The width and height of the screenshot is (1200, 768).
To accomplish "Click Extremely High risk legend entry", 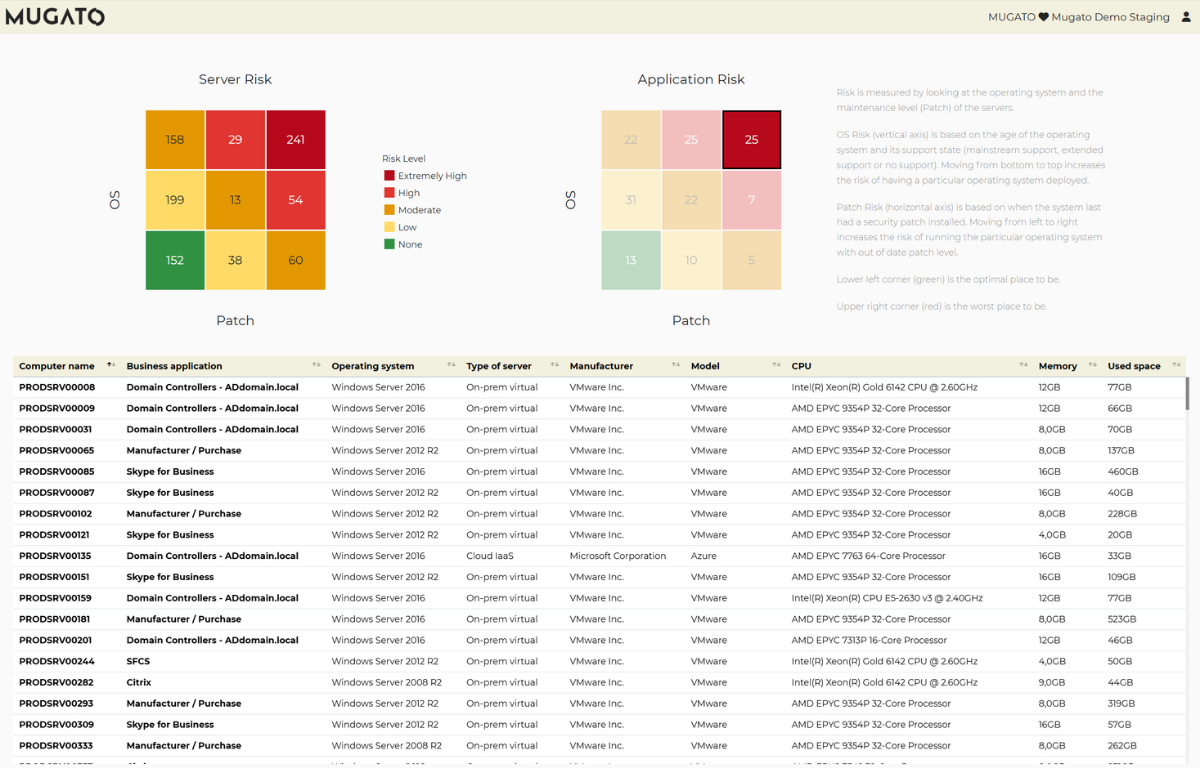I will click(x=431, y=176).
